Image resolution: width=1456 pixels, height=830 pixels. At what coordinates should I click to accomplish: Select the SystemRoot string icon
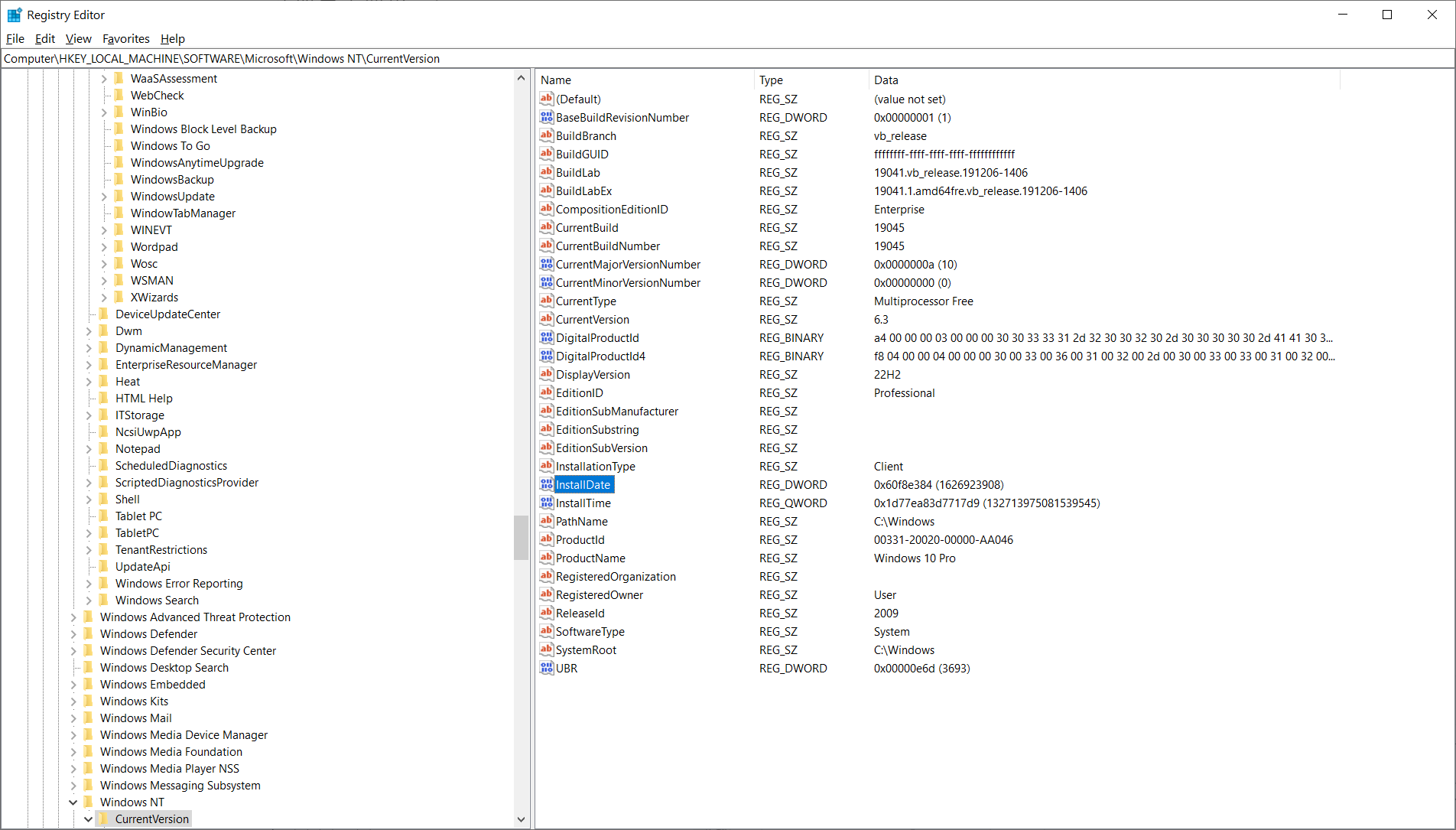pyautogui.click(x=546, y=649)
